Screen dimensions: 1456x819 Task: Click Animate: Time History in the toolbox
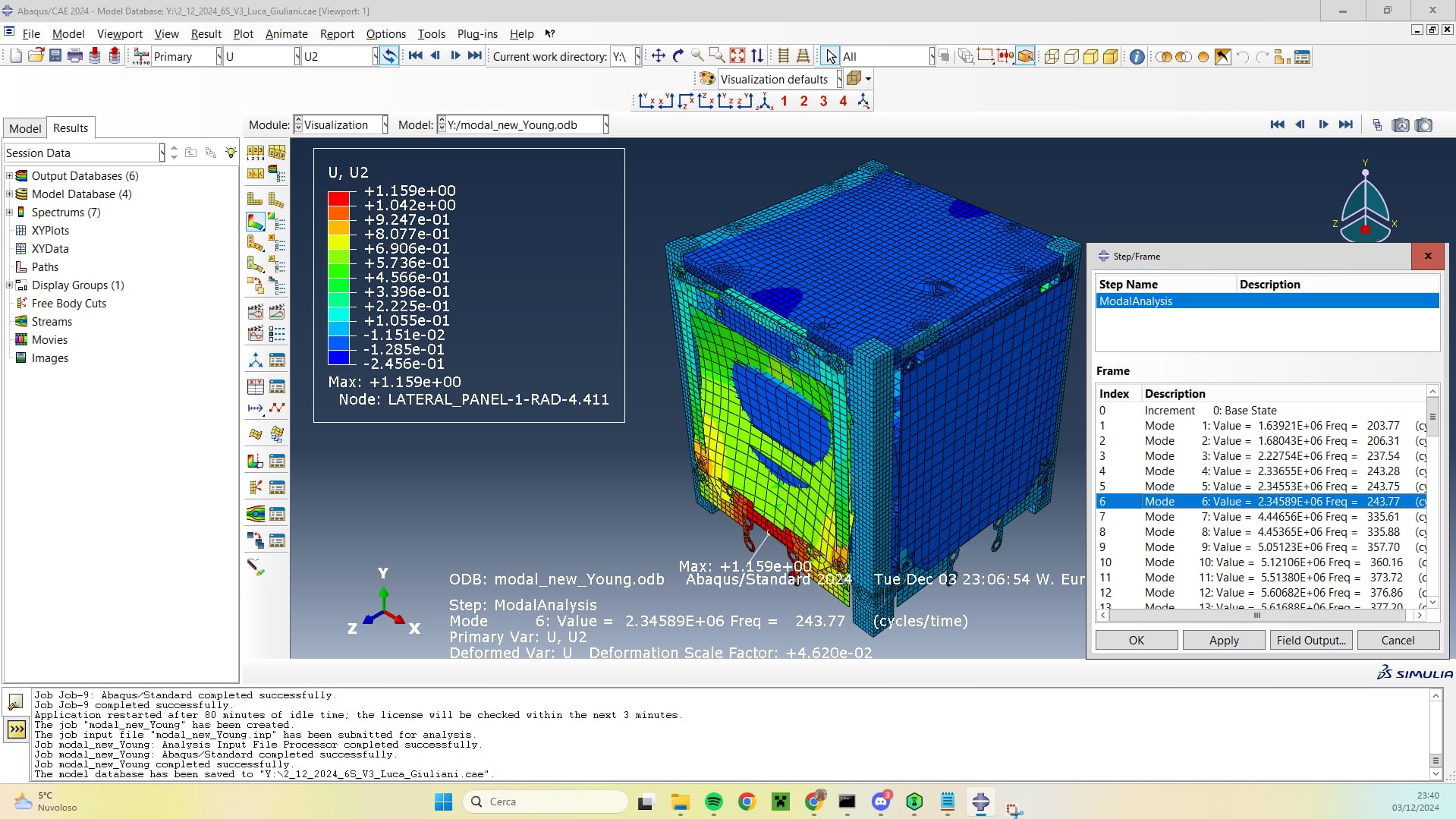coord(276,311)
